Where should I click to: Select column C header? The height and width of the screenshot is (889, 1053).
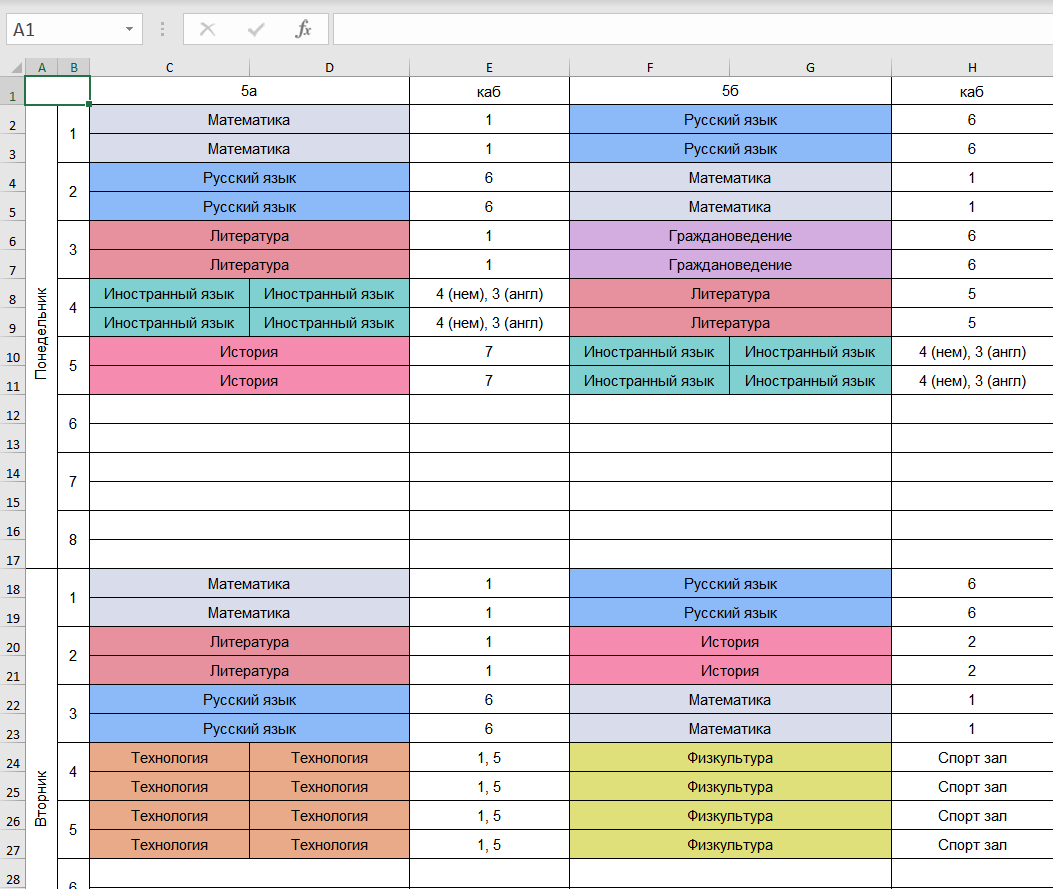point(169,67)
